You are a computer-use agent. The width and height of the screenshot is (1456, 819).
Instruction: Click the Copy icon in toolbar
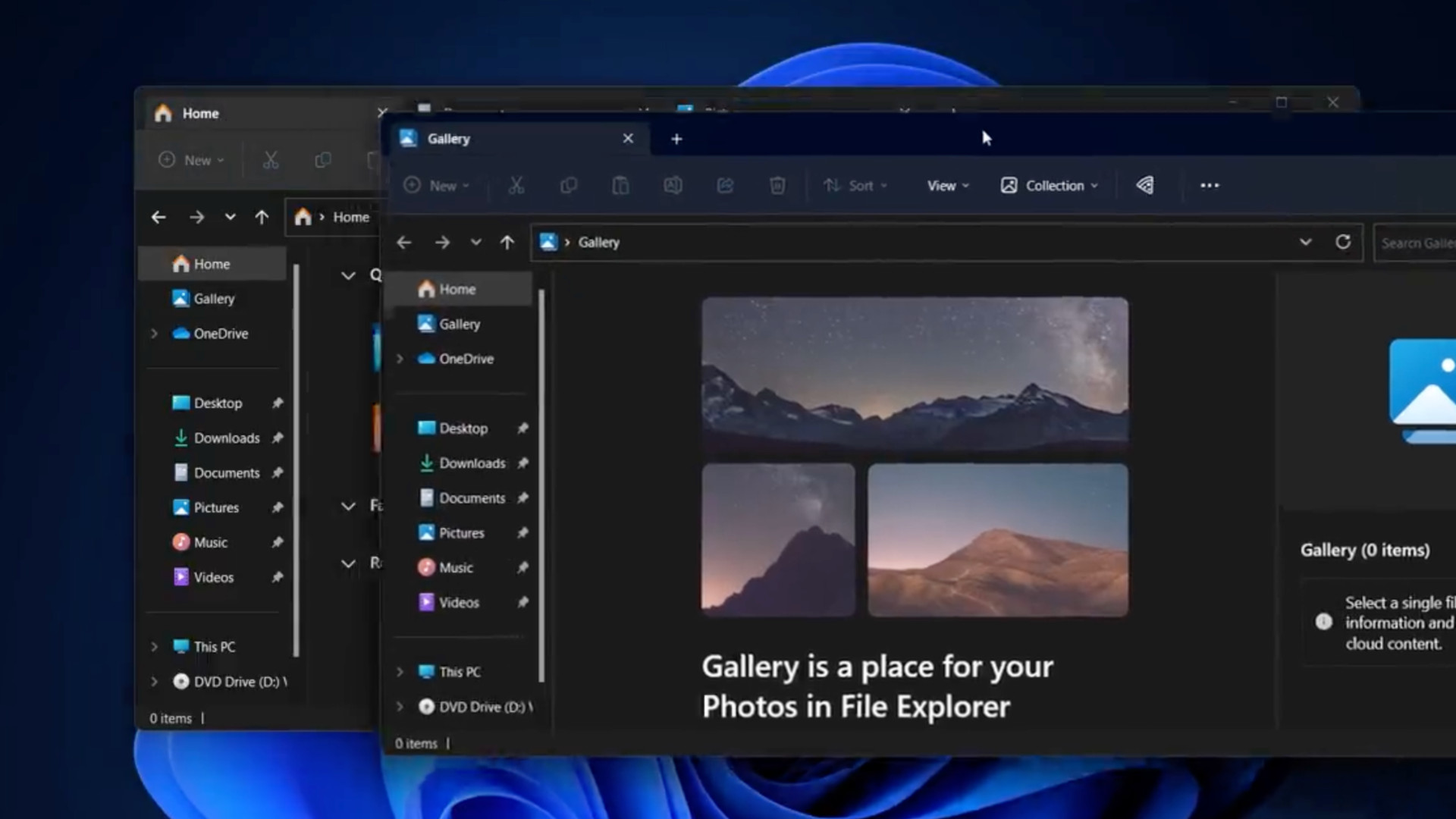pos(569,185)
